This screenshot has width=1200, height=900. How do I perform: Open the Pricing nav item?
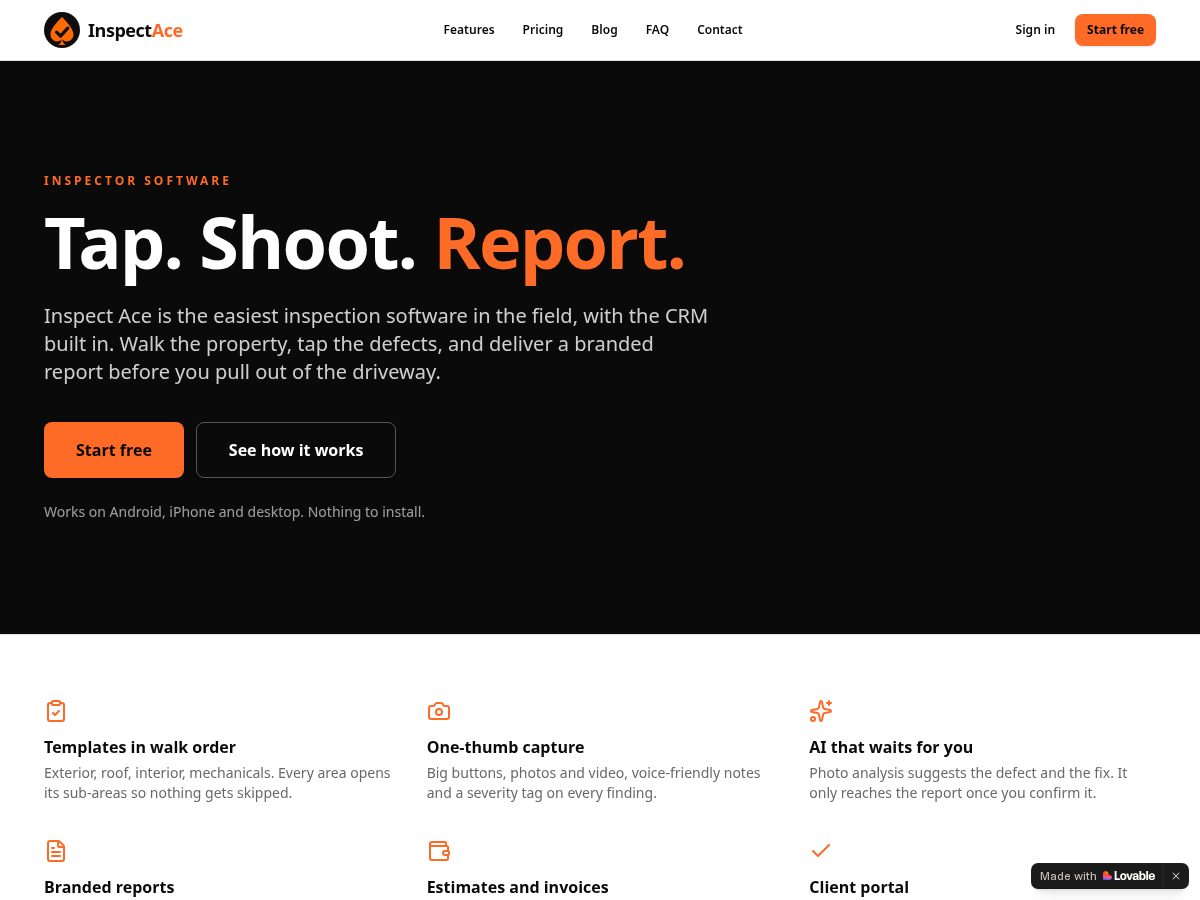(x=543, y=30)
